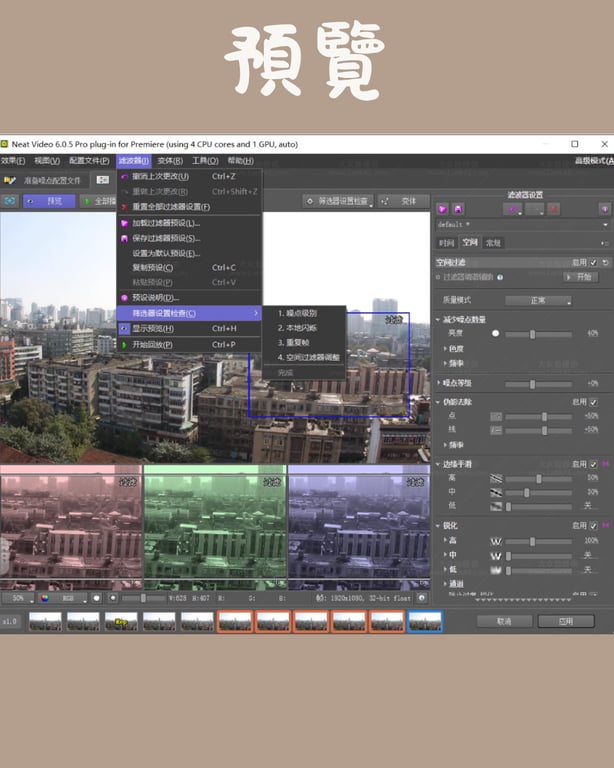Click the panel options icon at the right of the tabs row
614x768 pixels.
tap(606, 243)
